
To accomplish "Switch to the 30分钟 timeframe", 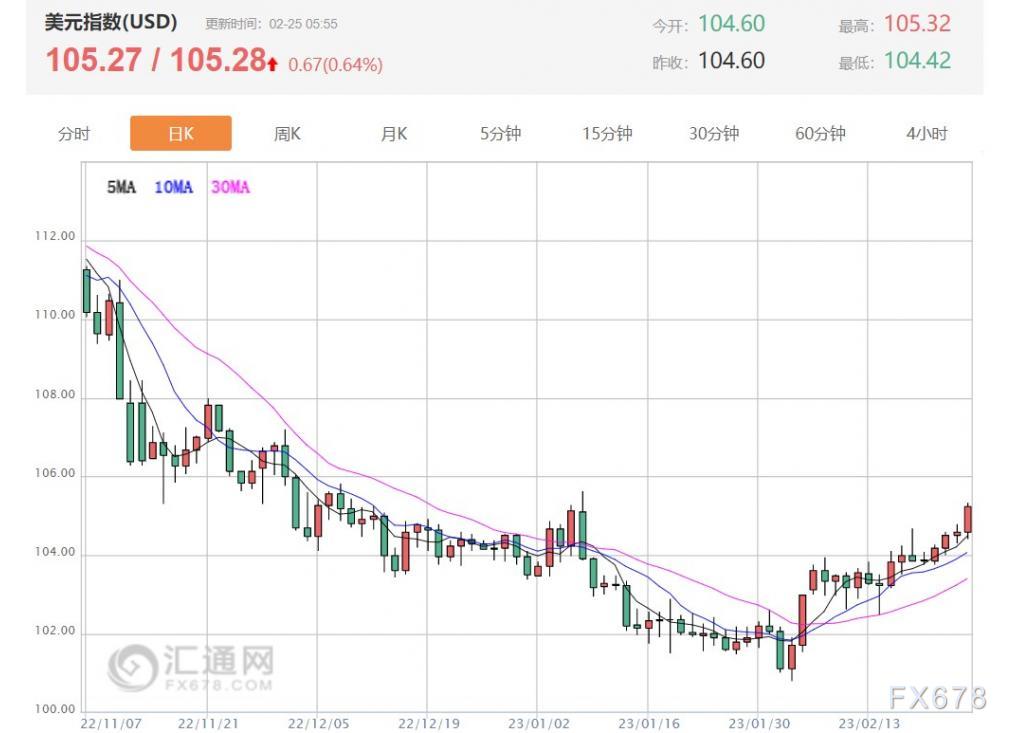I will click(713, 134).
